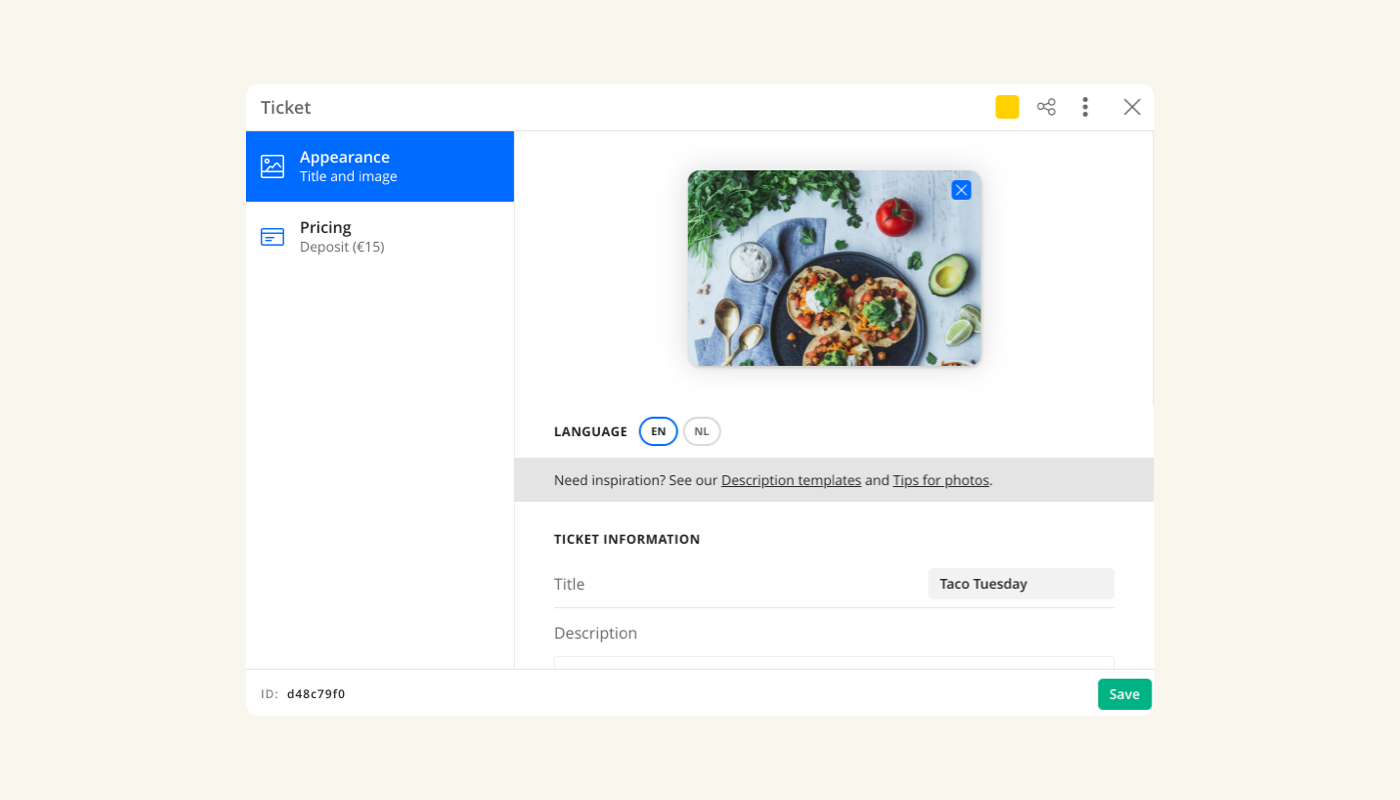This screenshot has width=1400, height=800.
Task: Click the Deposit (€15) subtitle
Action: coord(342,247)
